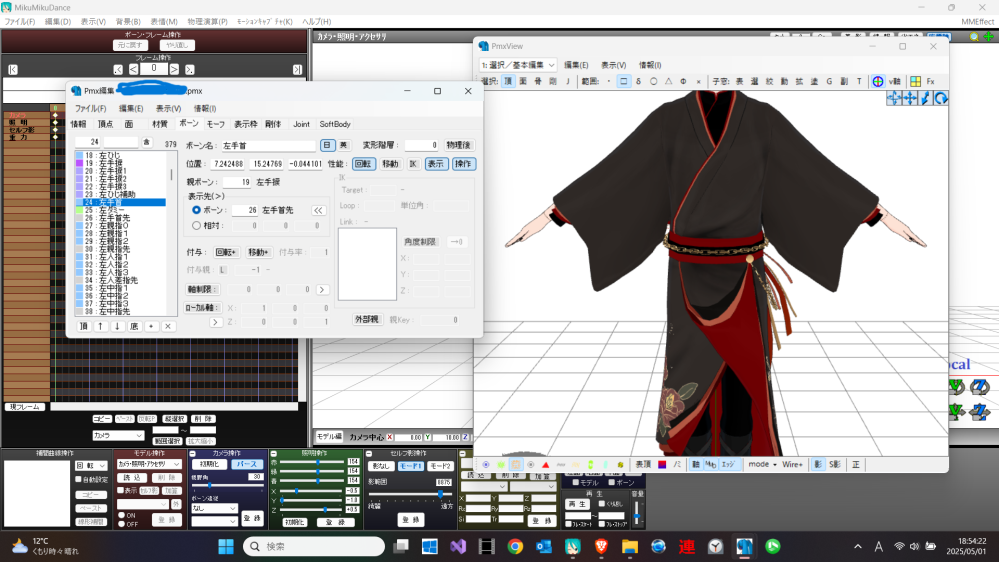Toggle 影 shadow display in PmxView
The width and height of the screenshot is (999, 562).
point(818,465)
